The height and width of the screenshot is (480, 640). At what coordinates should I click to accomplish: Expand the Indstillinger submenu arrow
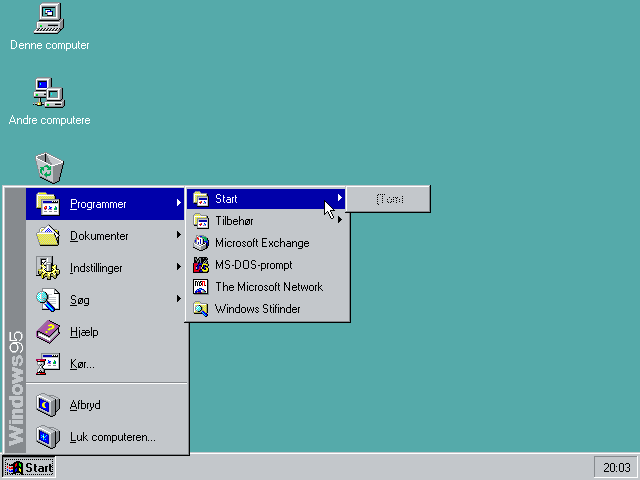pyautogui.click(x=179, y=267)
